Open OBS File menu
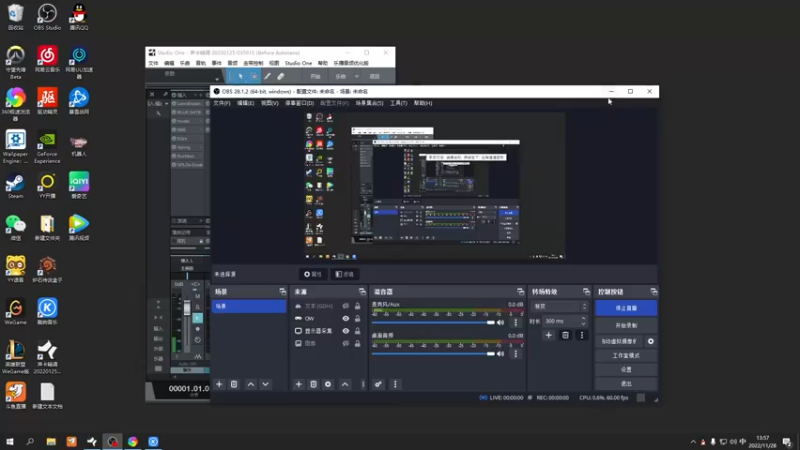The height and width of the screenshot is (450, 800). [222, 103]
